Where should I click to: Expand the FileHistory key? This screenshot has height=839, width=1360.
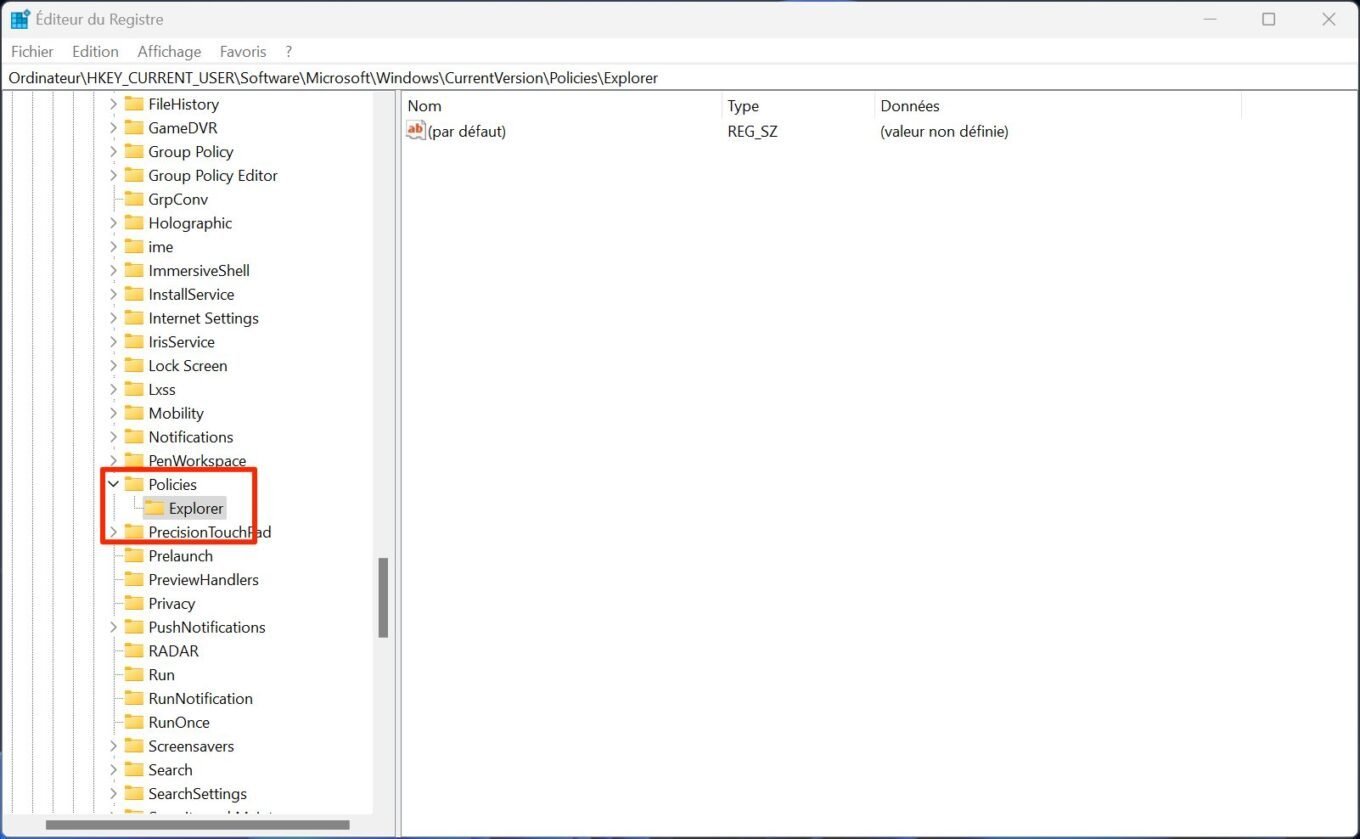tap(113, 104)
